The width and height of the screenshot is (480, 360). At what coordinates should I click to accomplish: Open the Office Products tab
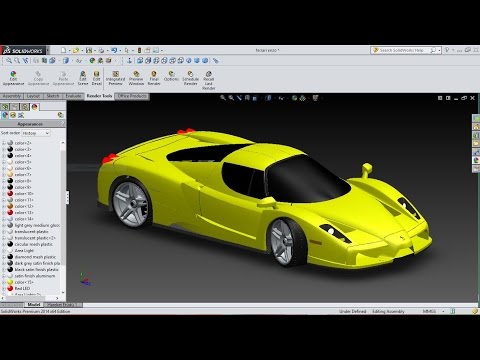tap(132, 96)
